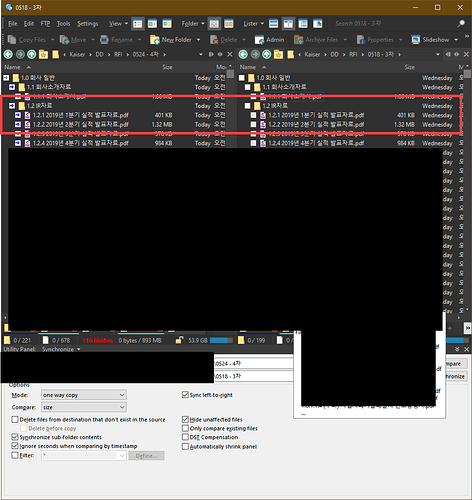Sort left pane by Name column
The height and width of the screenshot is (500, 472).
[12, 67]
